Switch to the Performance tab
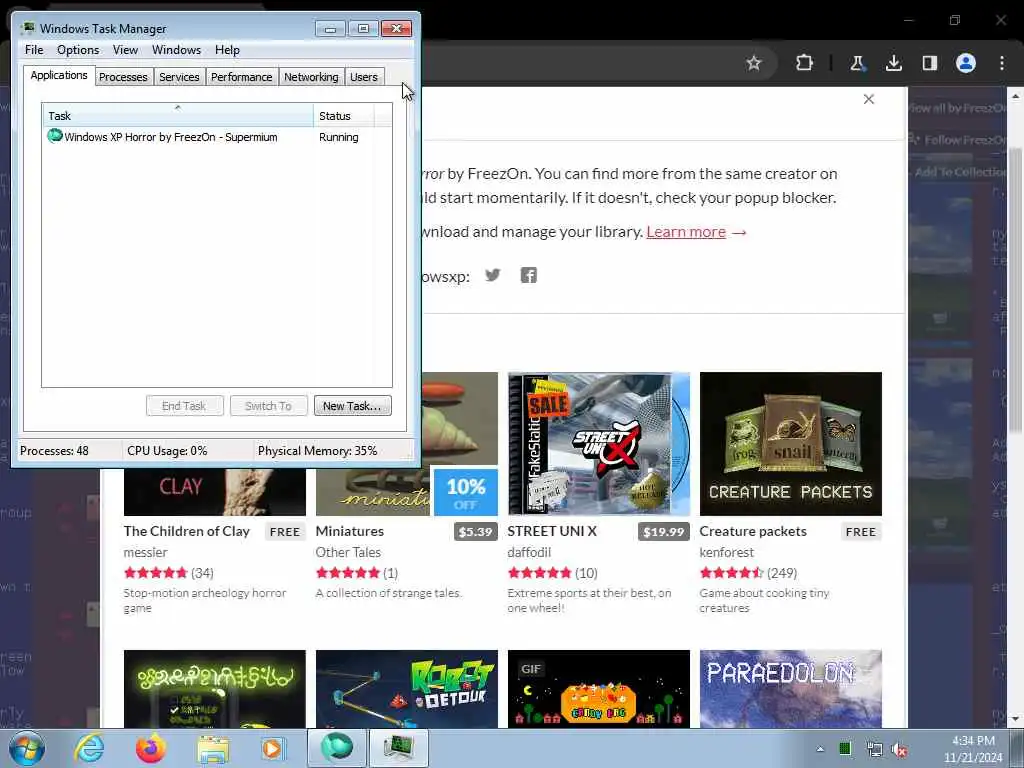This screenshot has height=768, width=1024. 241,77
